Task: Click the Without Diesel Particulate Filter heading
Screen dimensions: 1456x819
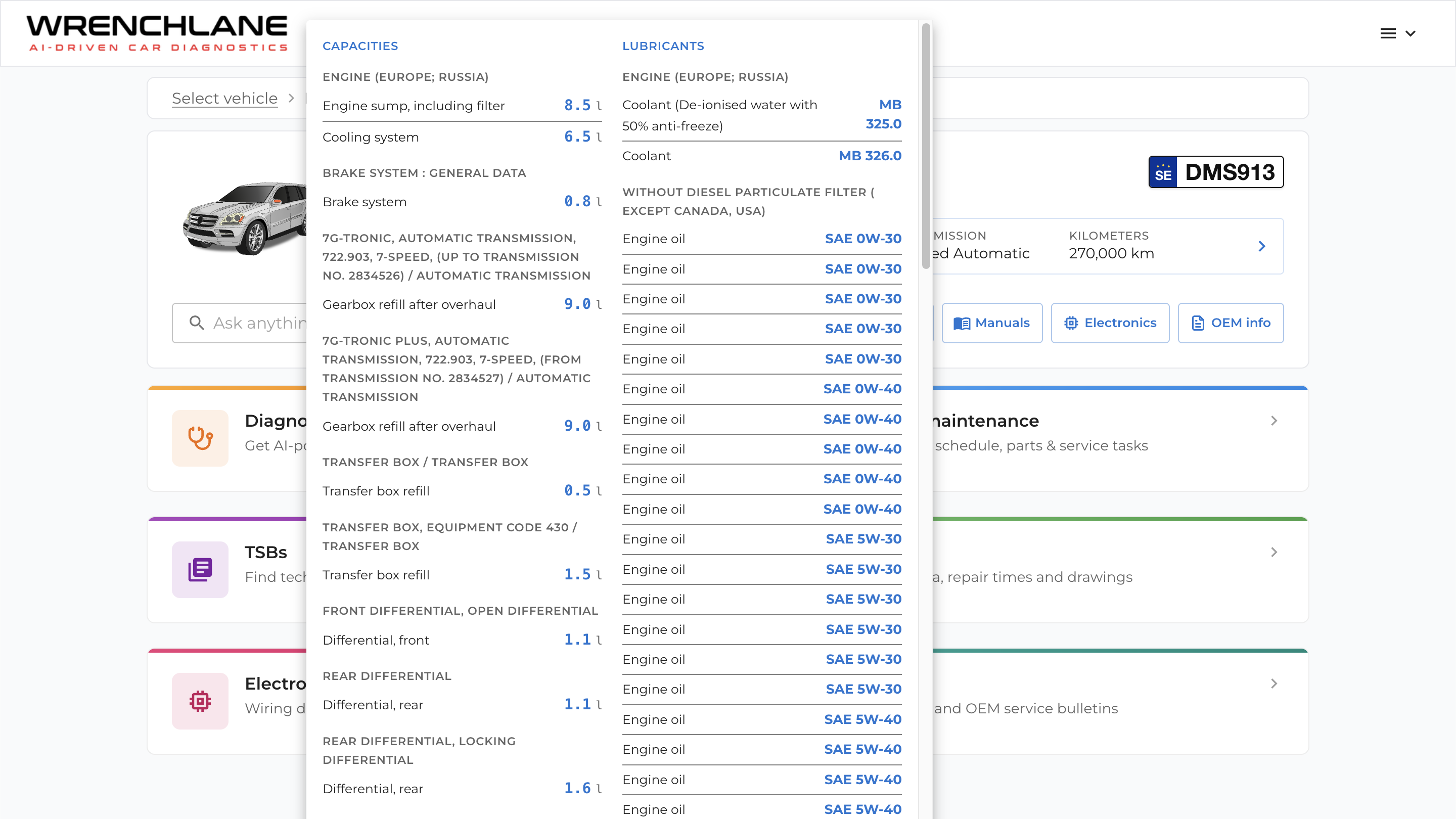Action: click(x=748, y=202)
